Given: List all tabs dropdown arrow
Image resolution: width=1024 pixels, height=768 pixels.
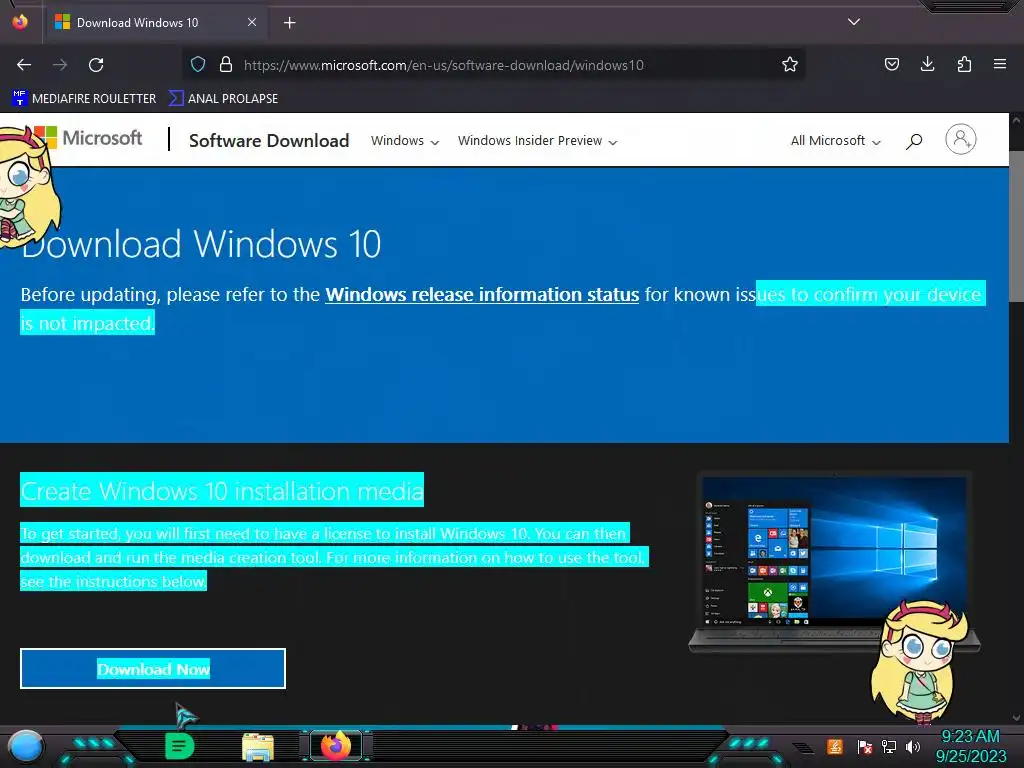Looking at the screenshot, I should pos(854,22).
